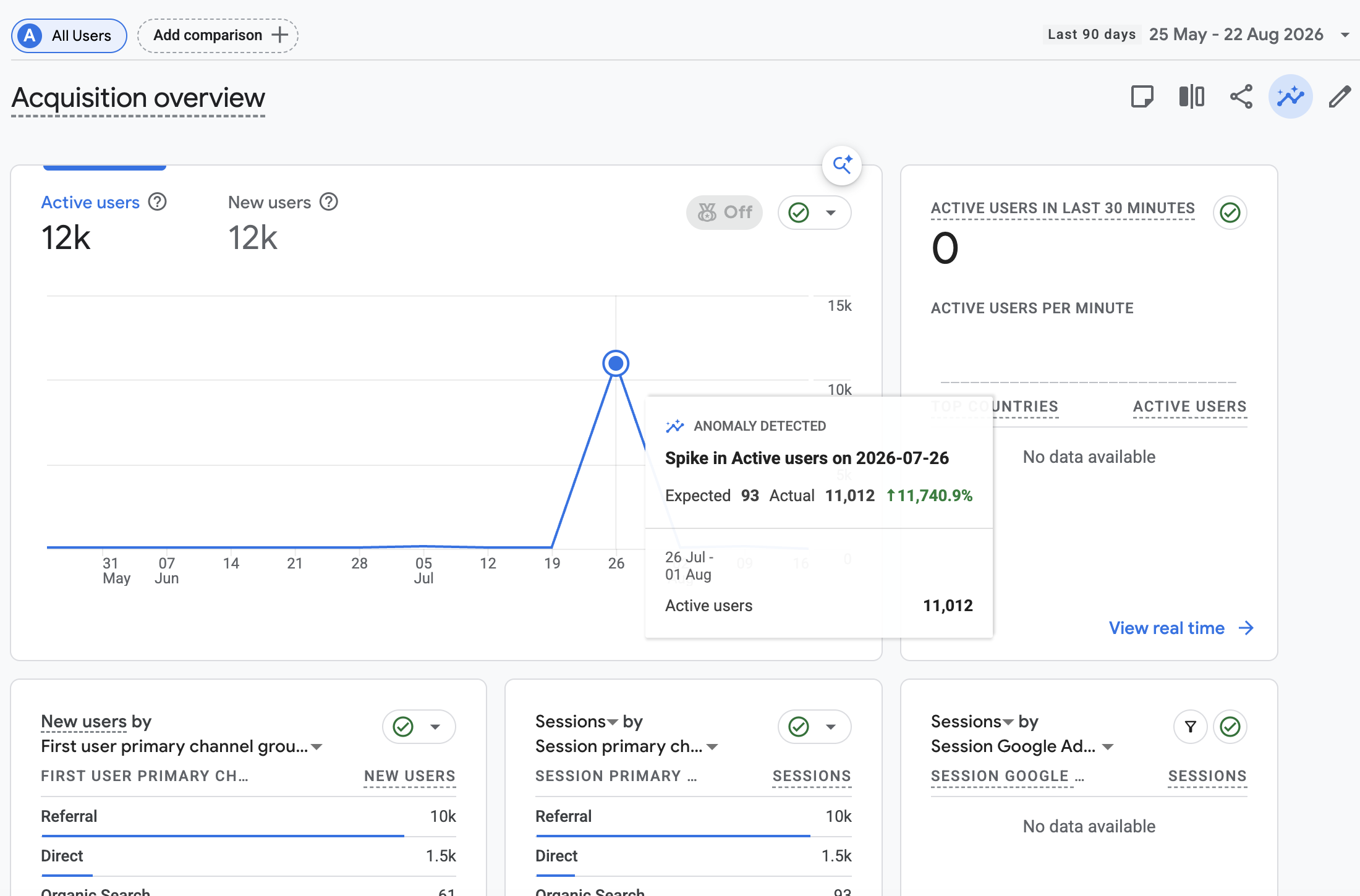Click Active Users In Last 30 Minutes heading

pos(1063,208)
